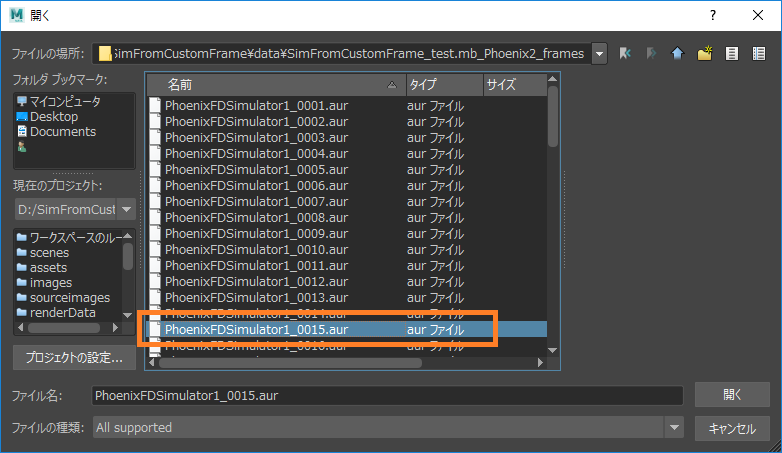
Task: Go forward to the next folder
Action: 651,53
